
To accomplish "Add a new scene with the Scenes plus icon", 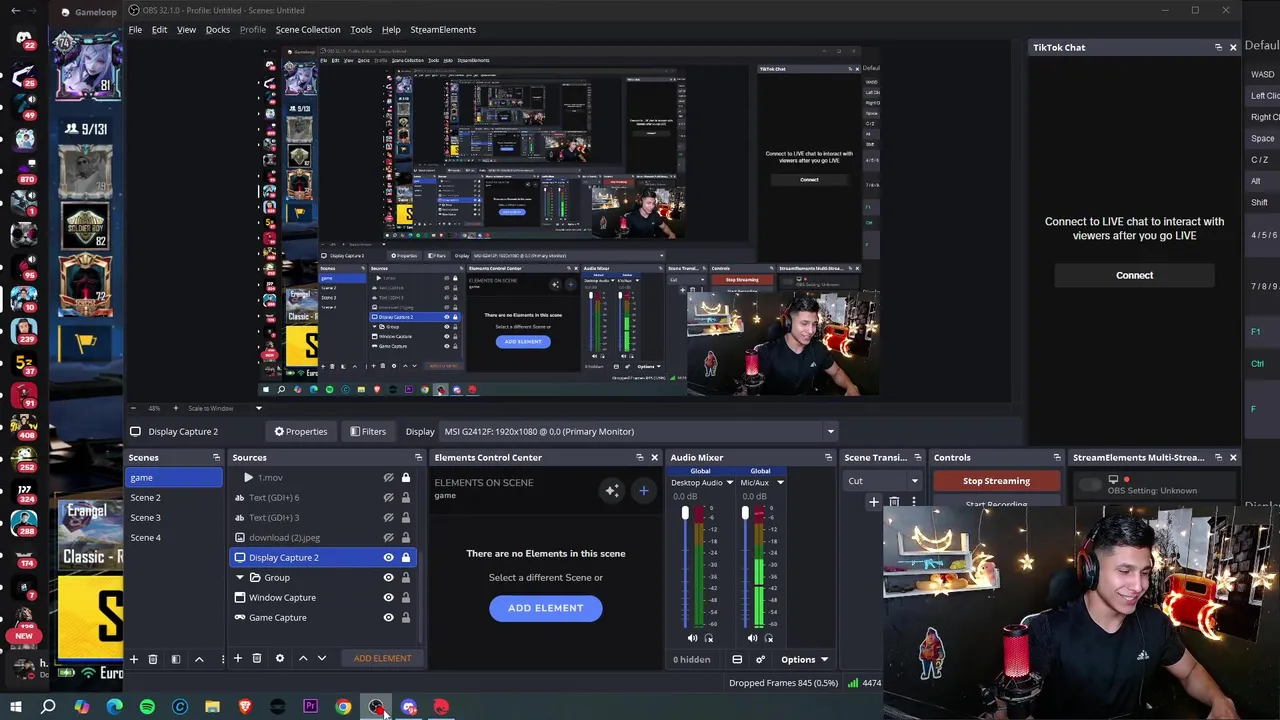I will [133, 658].
